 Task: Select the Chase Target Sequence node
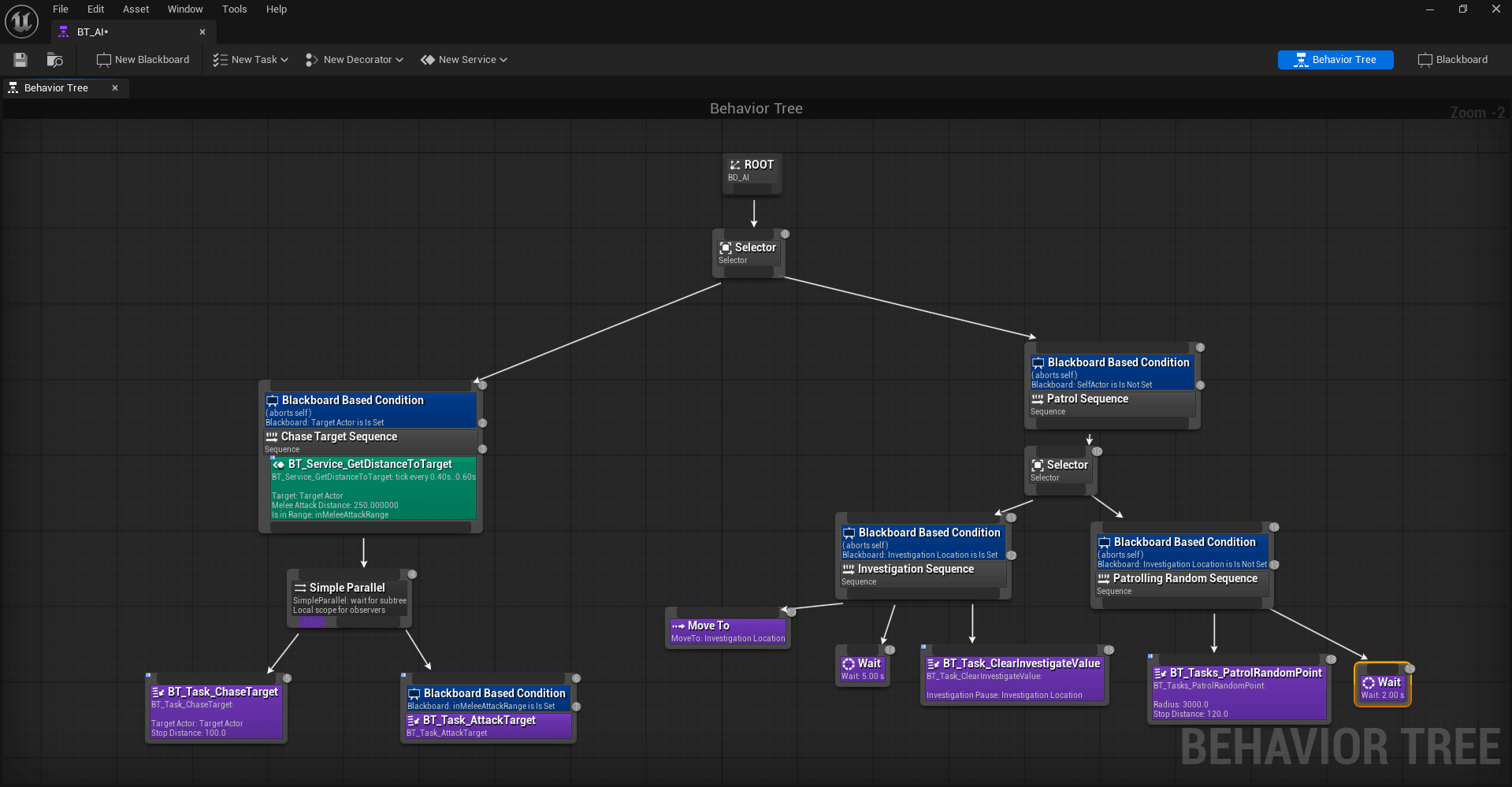point(370,442)
